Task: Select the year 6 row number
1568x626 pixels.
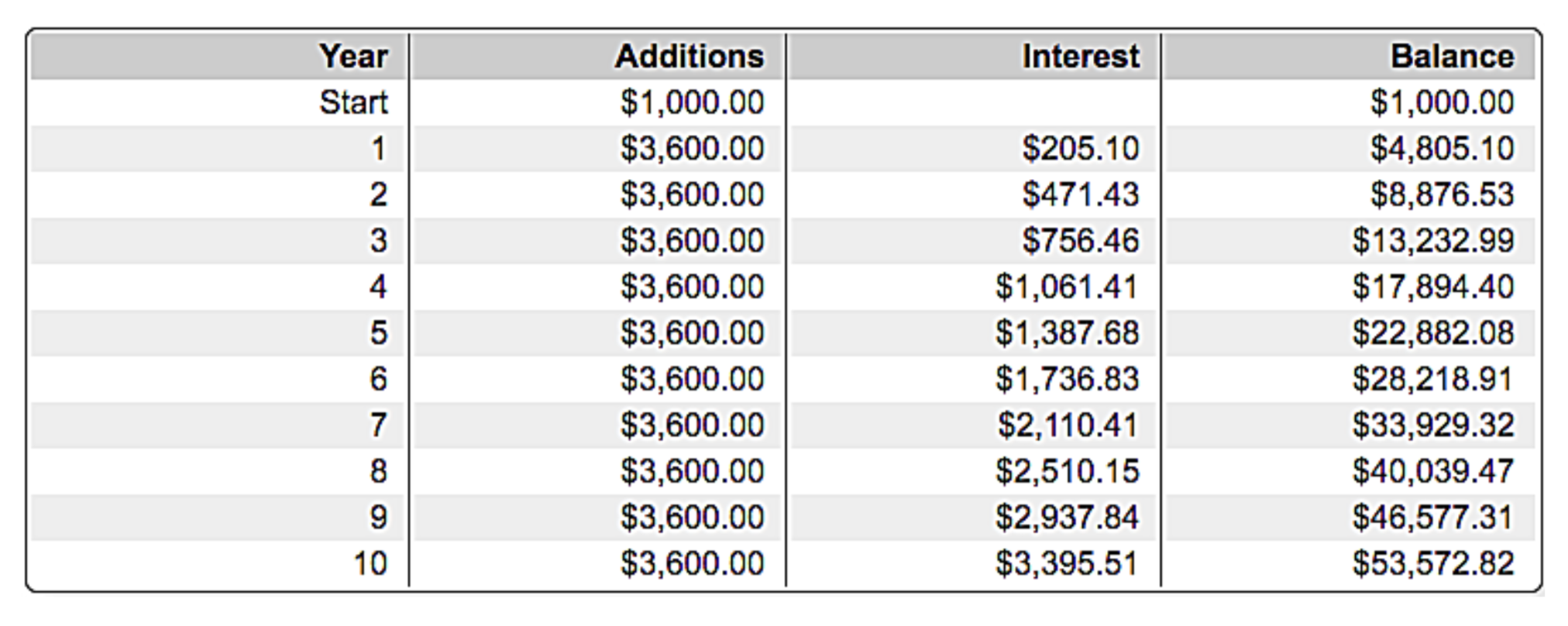Action: click(377, 379)
